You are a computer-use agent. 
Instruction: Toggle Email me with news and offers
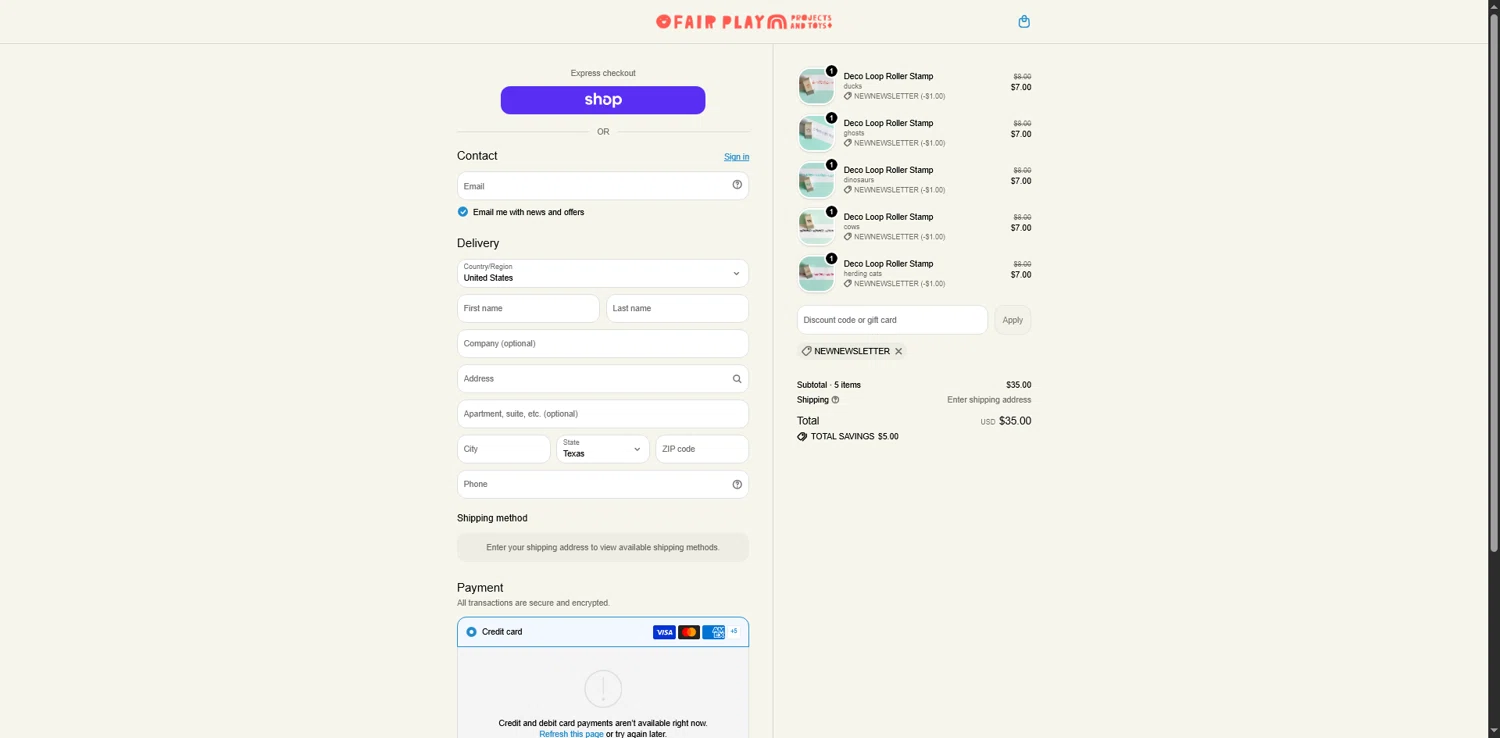coord(463,212)
